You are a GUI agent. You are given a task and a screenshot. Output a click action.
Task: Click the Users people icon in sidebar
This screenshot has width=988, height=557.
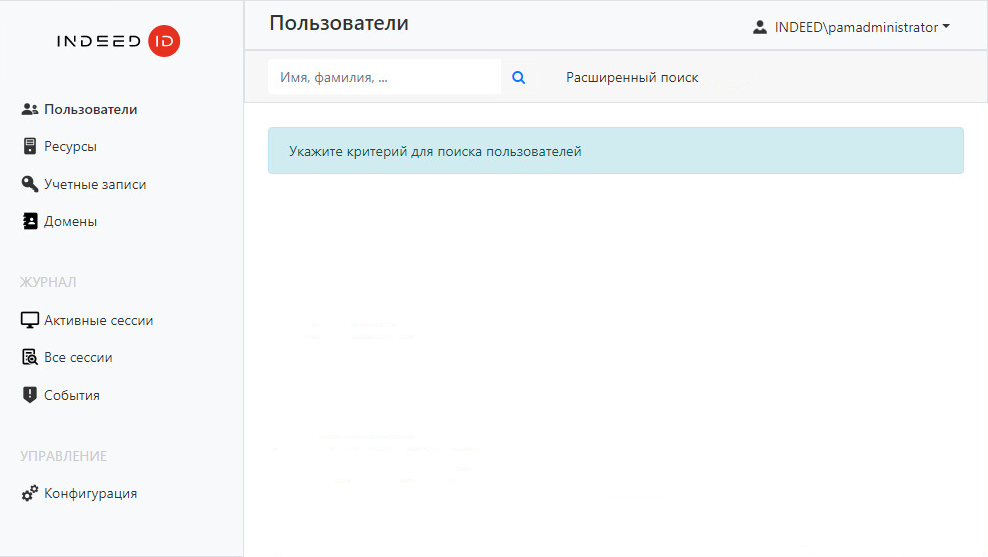(x=29, y=109)
